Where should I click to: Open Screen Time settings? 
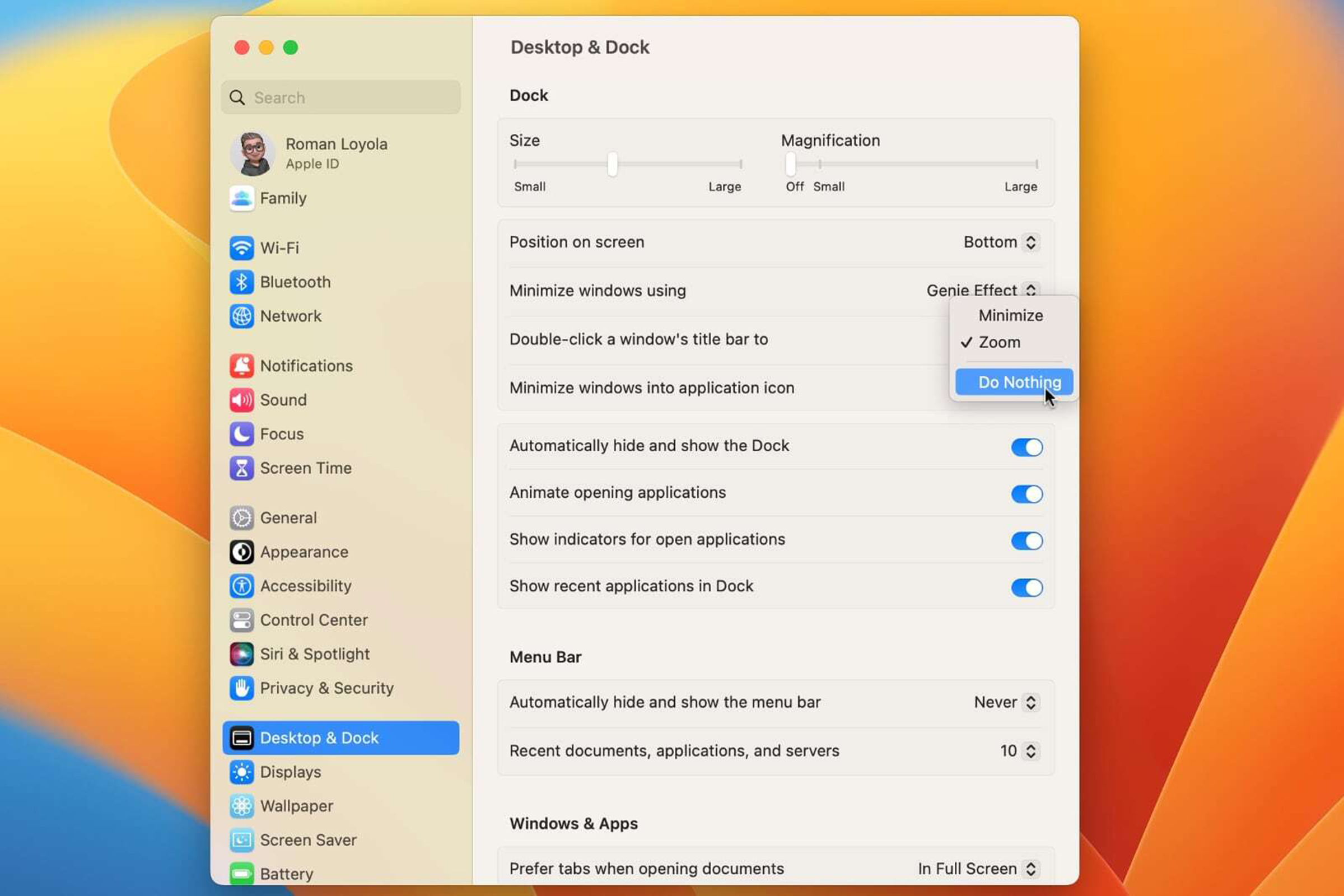tap(306, 468)
